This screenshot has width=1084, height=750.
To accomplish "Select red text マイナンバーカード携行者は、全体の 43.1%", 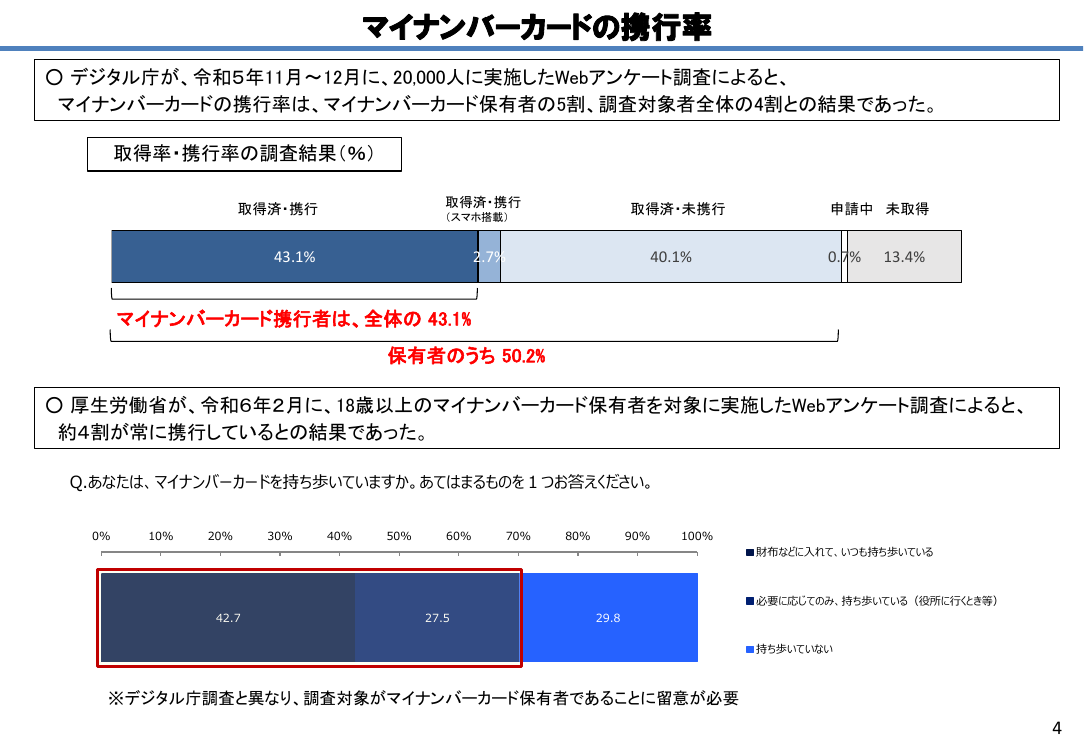I will click(x=294, y=319).
